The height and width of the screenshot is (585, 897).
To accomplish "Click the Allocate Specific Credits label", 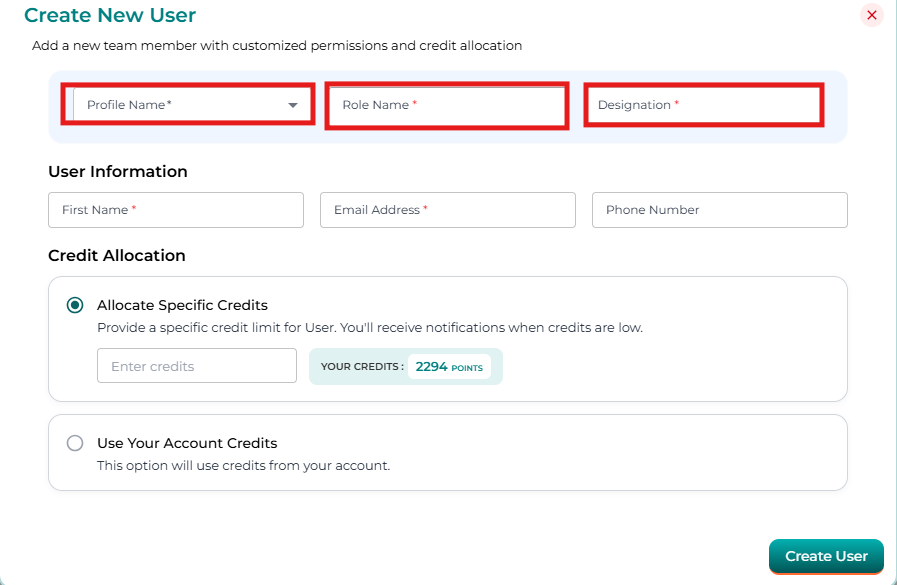I will tap(182, 305).
